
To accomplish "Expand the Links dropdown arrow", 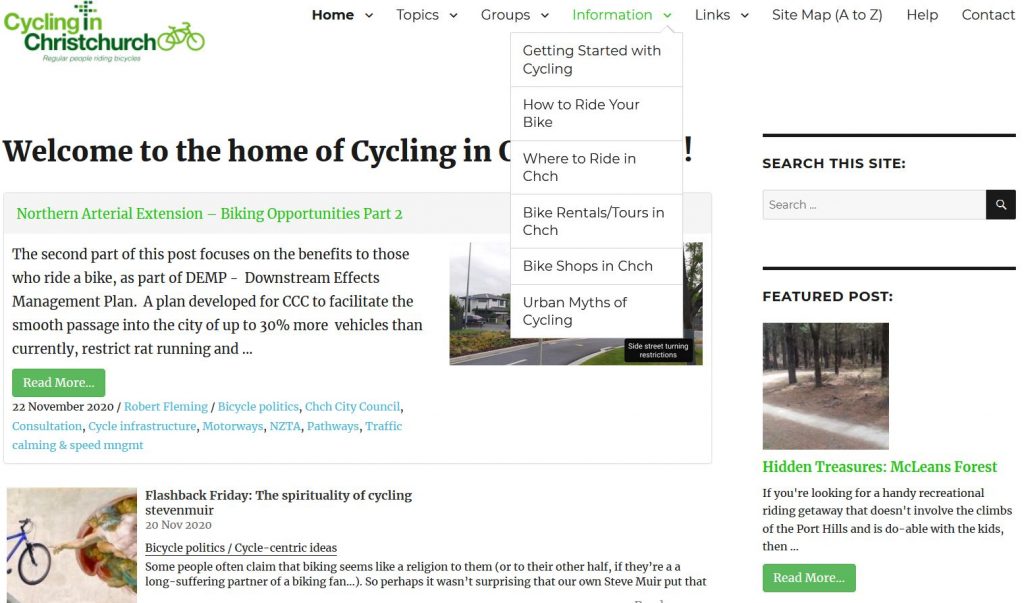I will tap(744, 15).
